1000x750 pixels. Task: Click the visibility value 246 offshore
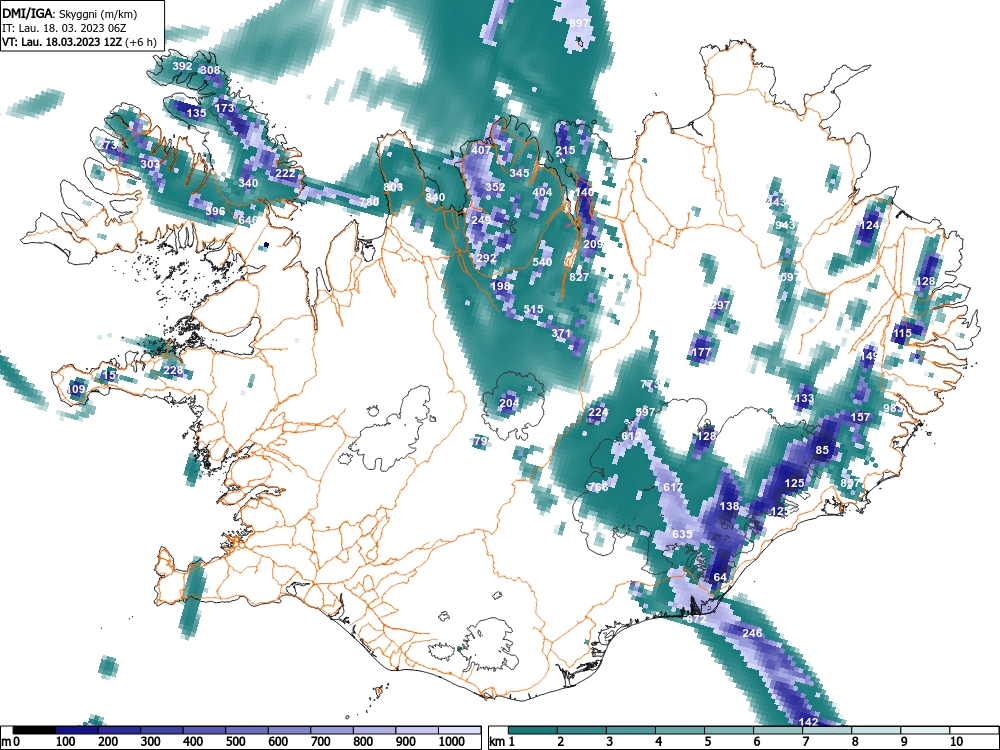(x=753, y=633)
